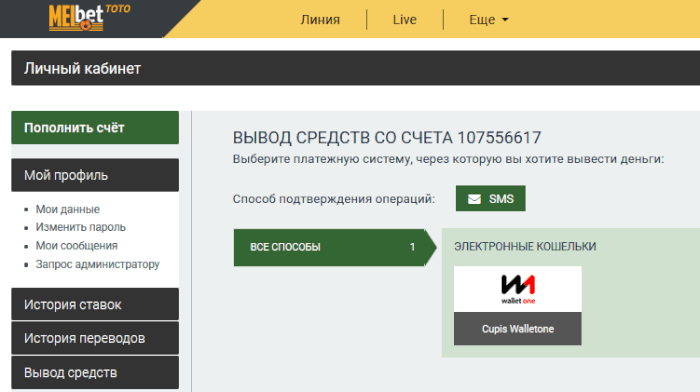Open the Мои данные link
Viewport: 700px width, 392px height.
(x=68, y=209)
